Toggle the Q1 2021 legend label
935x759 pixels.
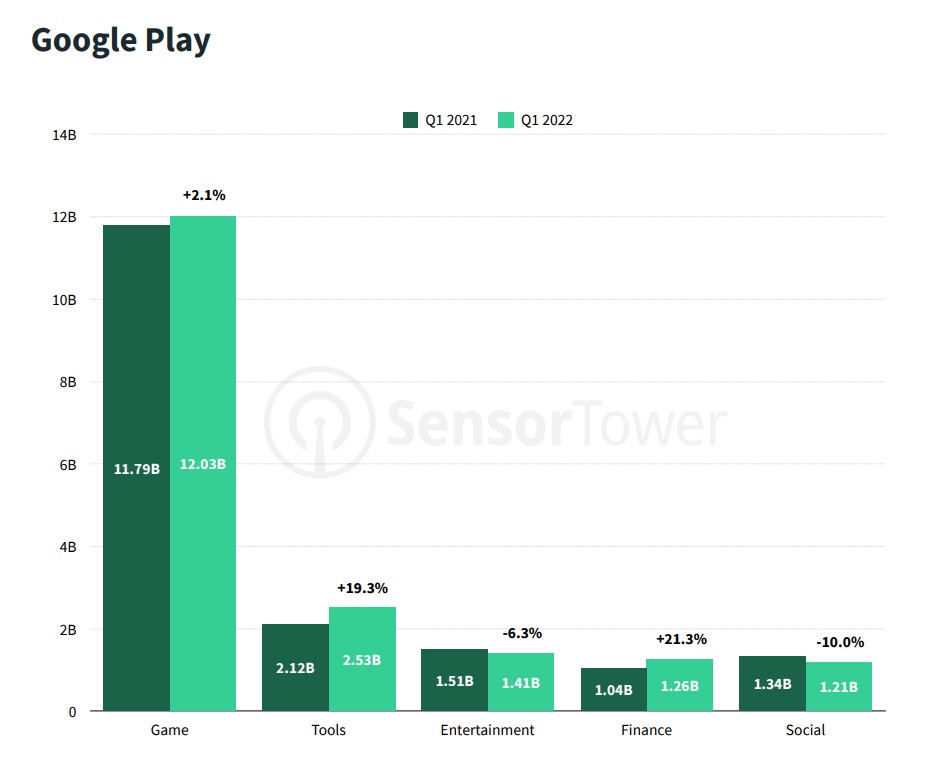451,120
